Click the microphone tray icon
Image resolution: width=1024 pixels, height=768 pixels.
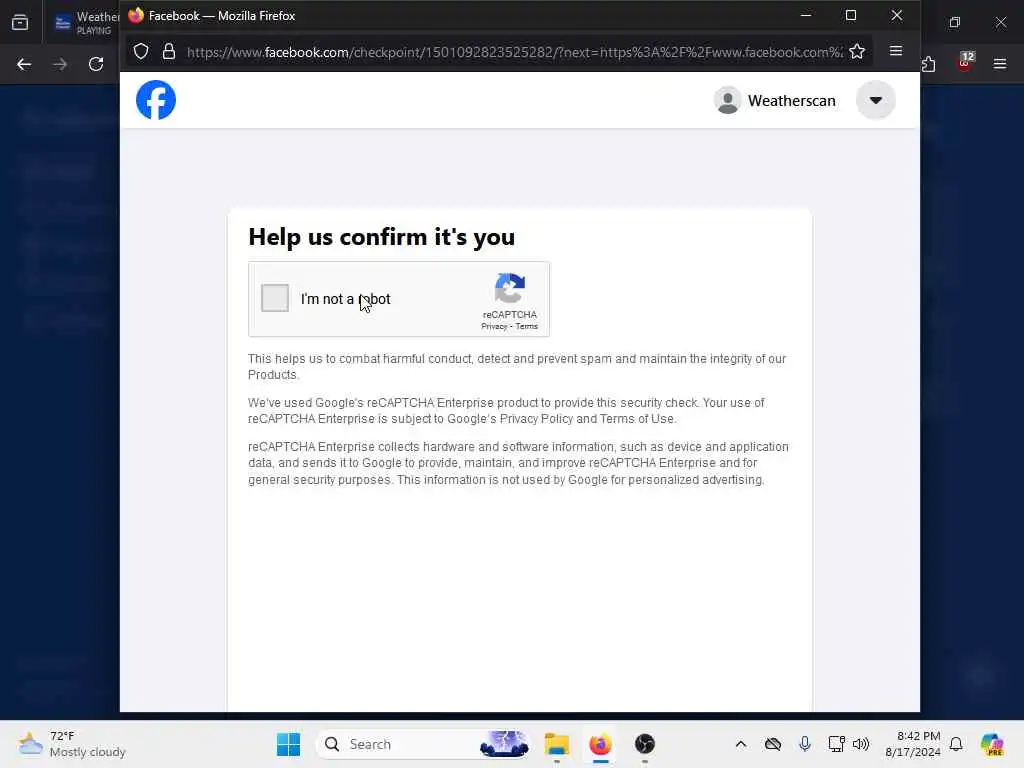805,744
